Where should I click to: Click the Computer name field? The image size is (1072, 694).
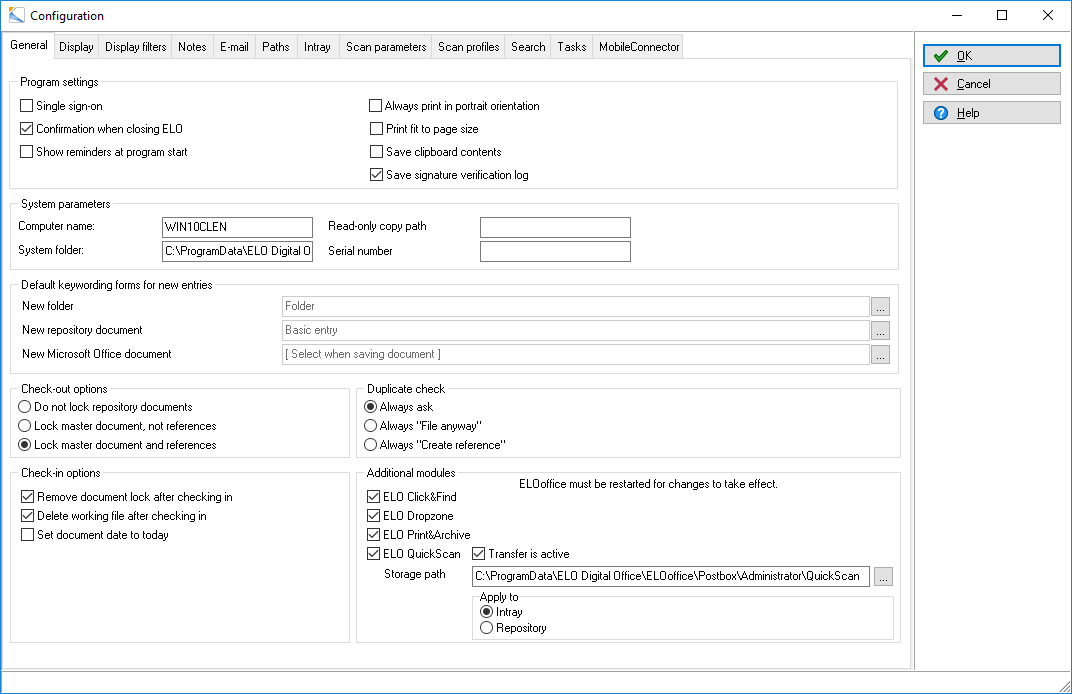click(x=237, y=227)
